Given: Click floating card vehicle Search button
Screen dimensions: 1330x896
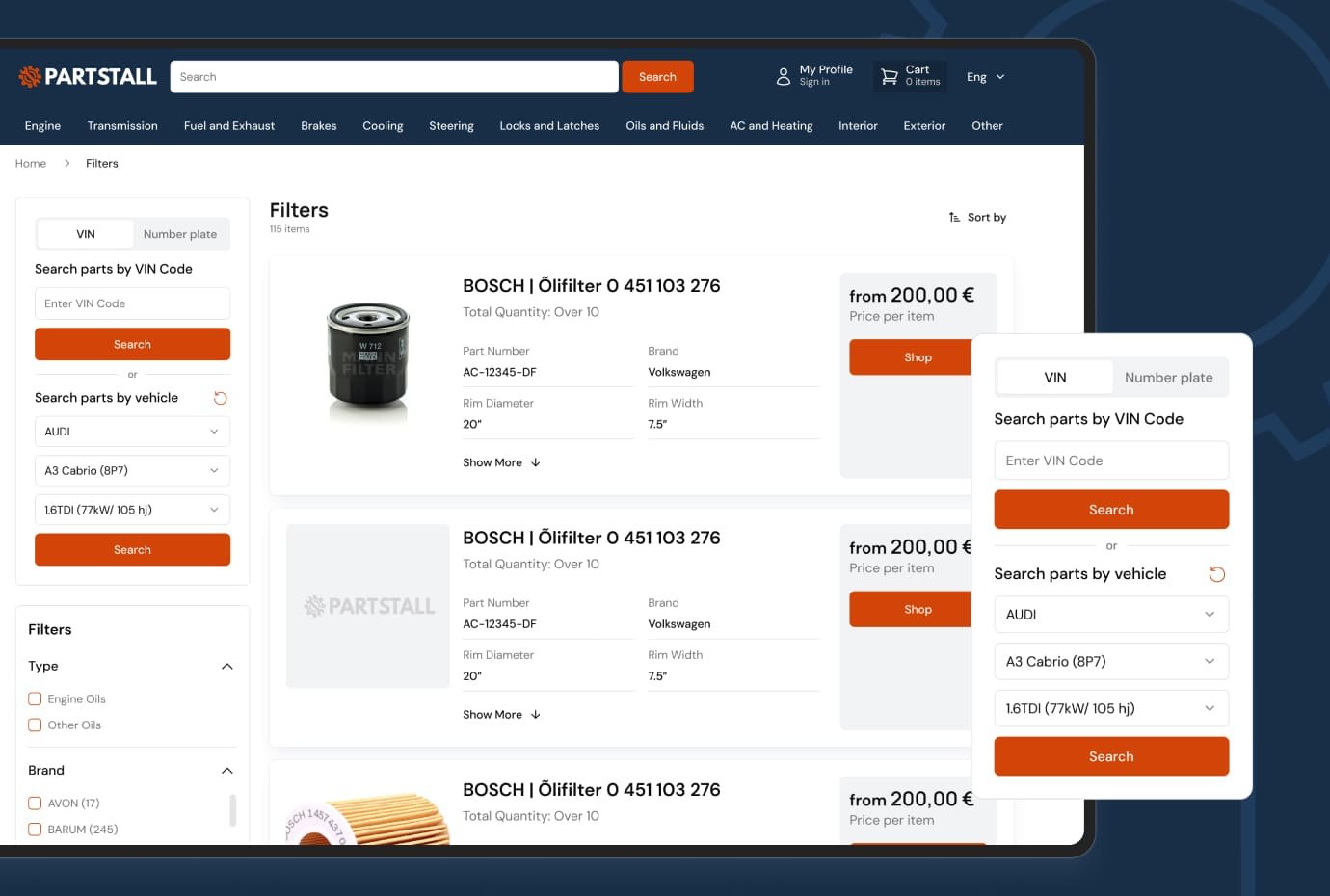Looking at the screenshot, I should (x=1111, y=757).
